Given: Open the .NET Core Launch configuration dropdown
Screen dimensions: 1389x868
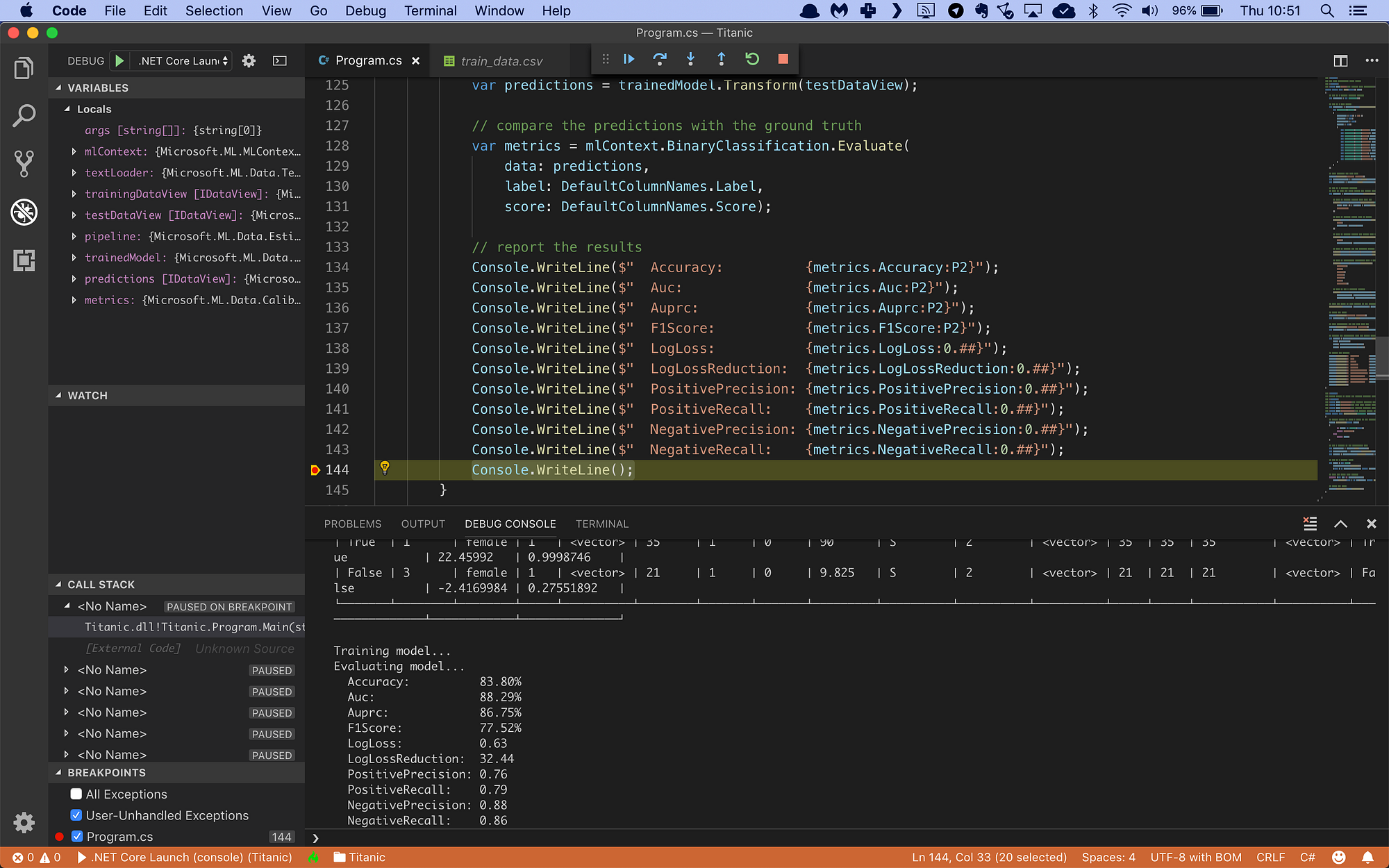Looking at the screenshot, I should 183,61.
